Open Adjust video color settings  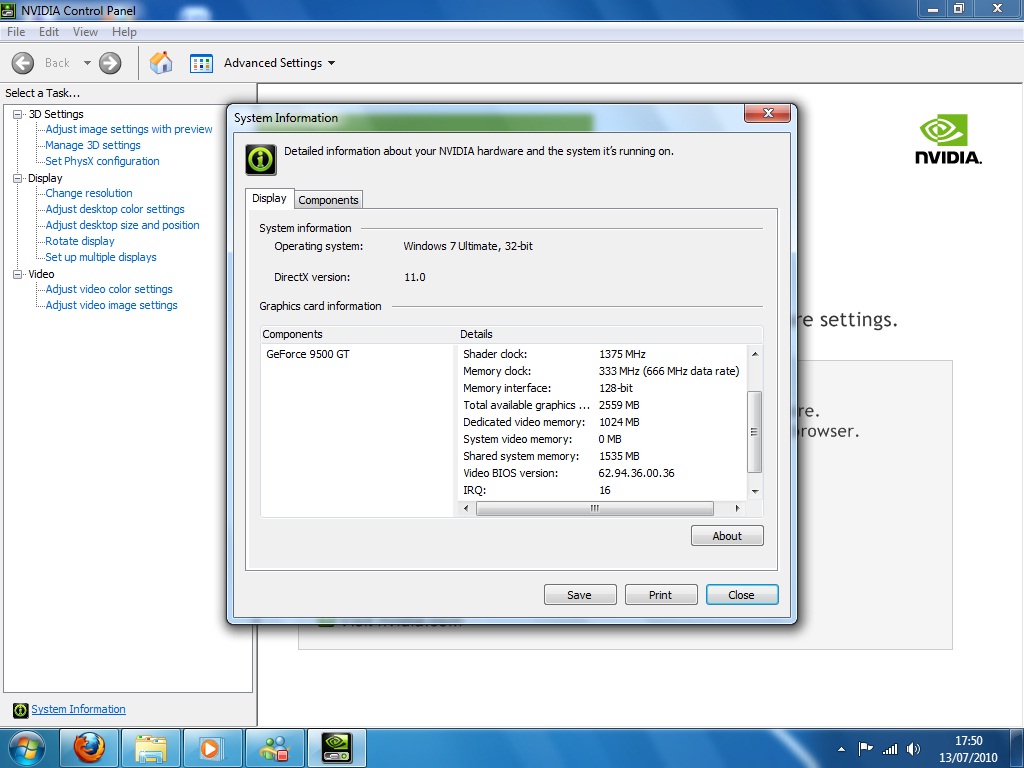pos(109,289)
